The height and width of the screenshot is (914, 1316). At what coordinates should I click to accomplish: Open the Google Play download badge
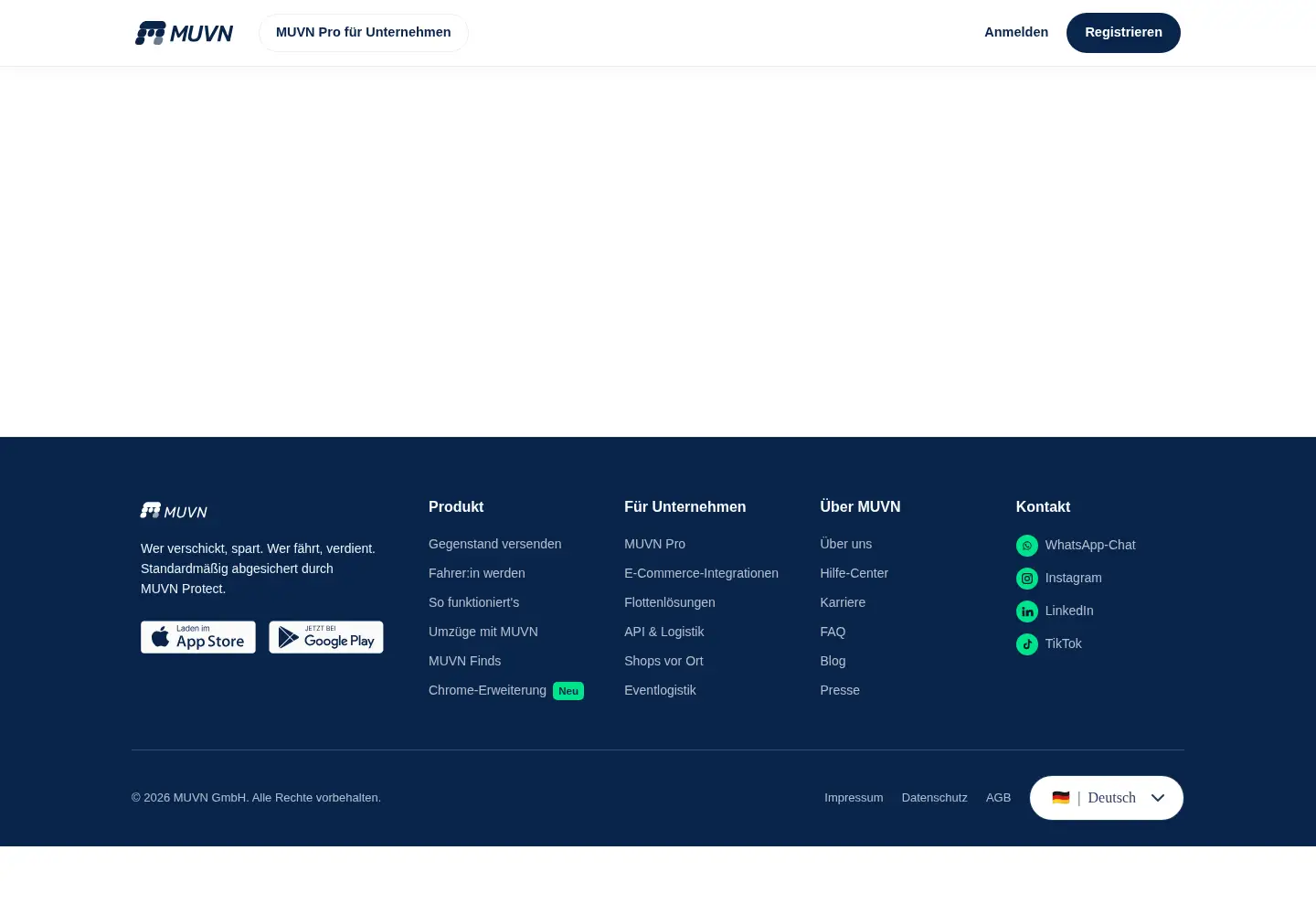326,637
